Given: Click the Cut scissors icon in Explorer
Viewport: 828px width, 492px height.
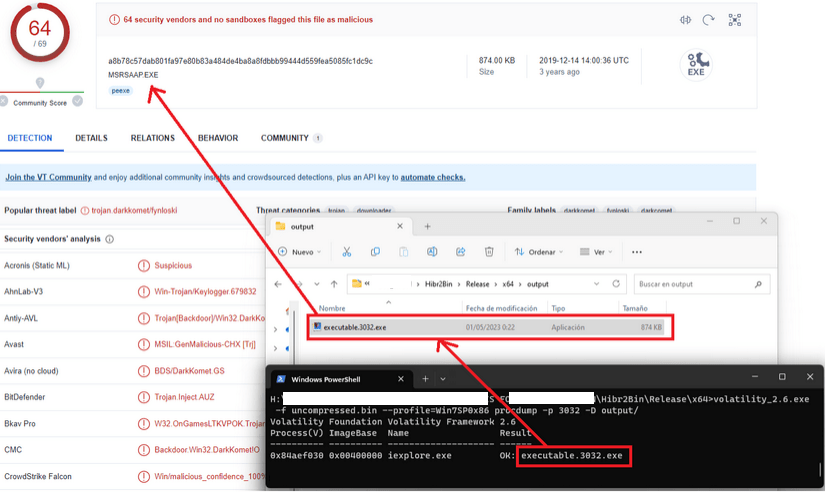Looking at the screenshot, I should point(346,252).
